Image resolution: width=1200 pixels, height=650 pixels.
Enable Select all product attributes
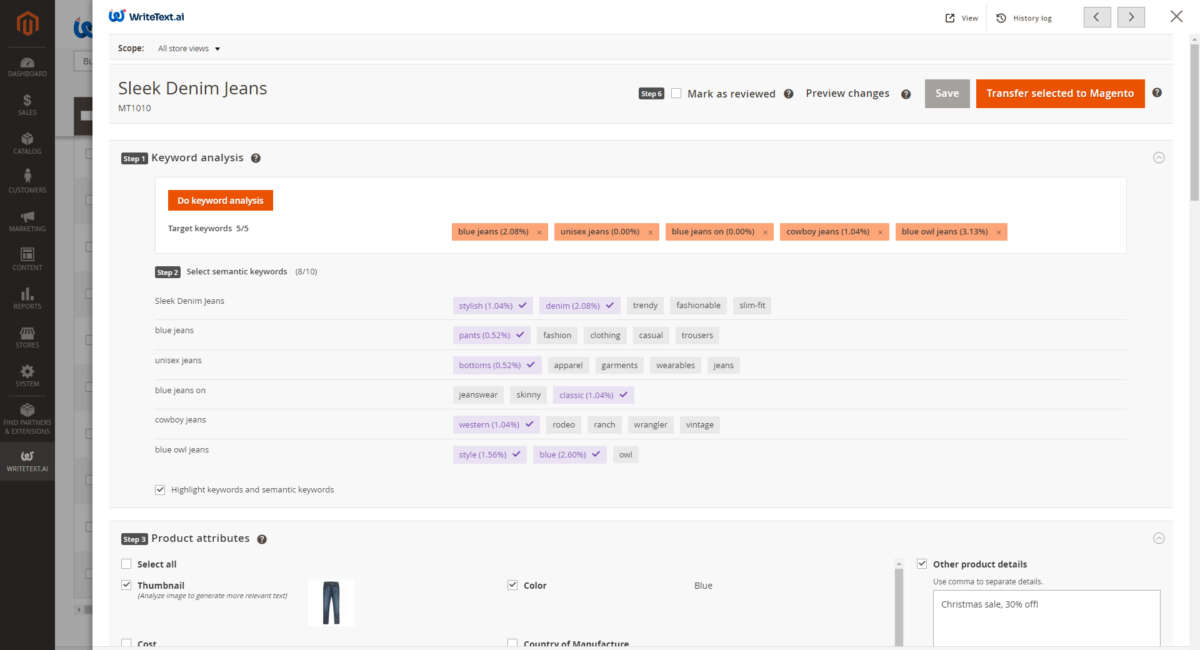[x=126, y=564]
